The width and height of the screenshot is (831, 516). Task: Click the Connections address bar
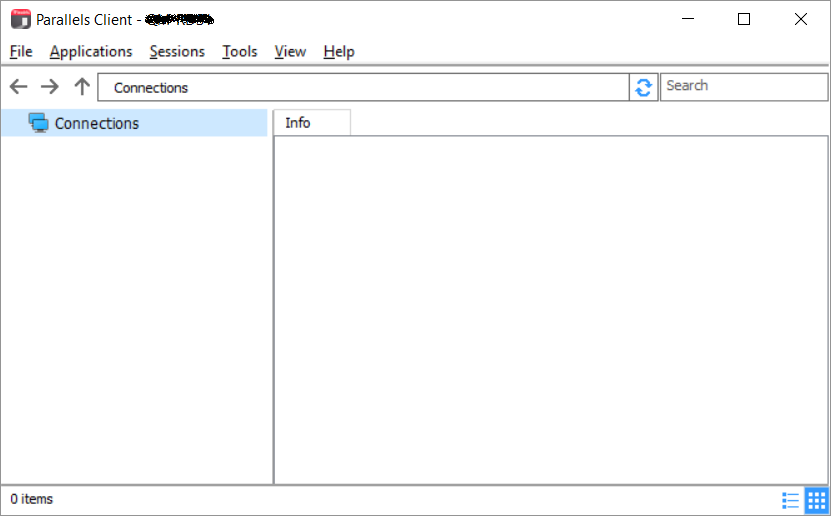click(364, 87)
